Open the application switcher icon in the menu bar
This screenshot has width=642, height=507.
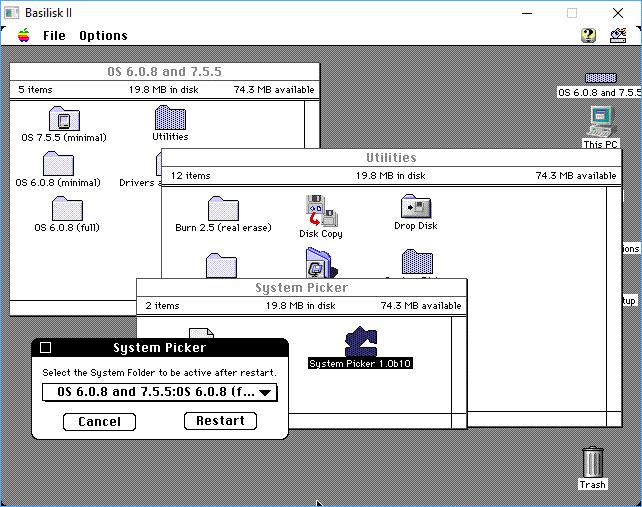pos(618,36)
